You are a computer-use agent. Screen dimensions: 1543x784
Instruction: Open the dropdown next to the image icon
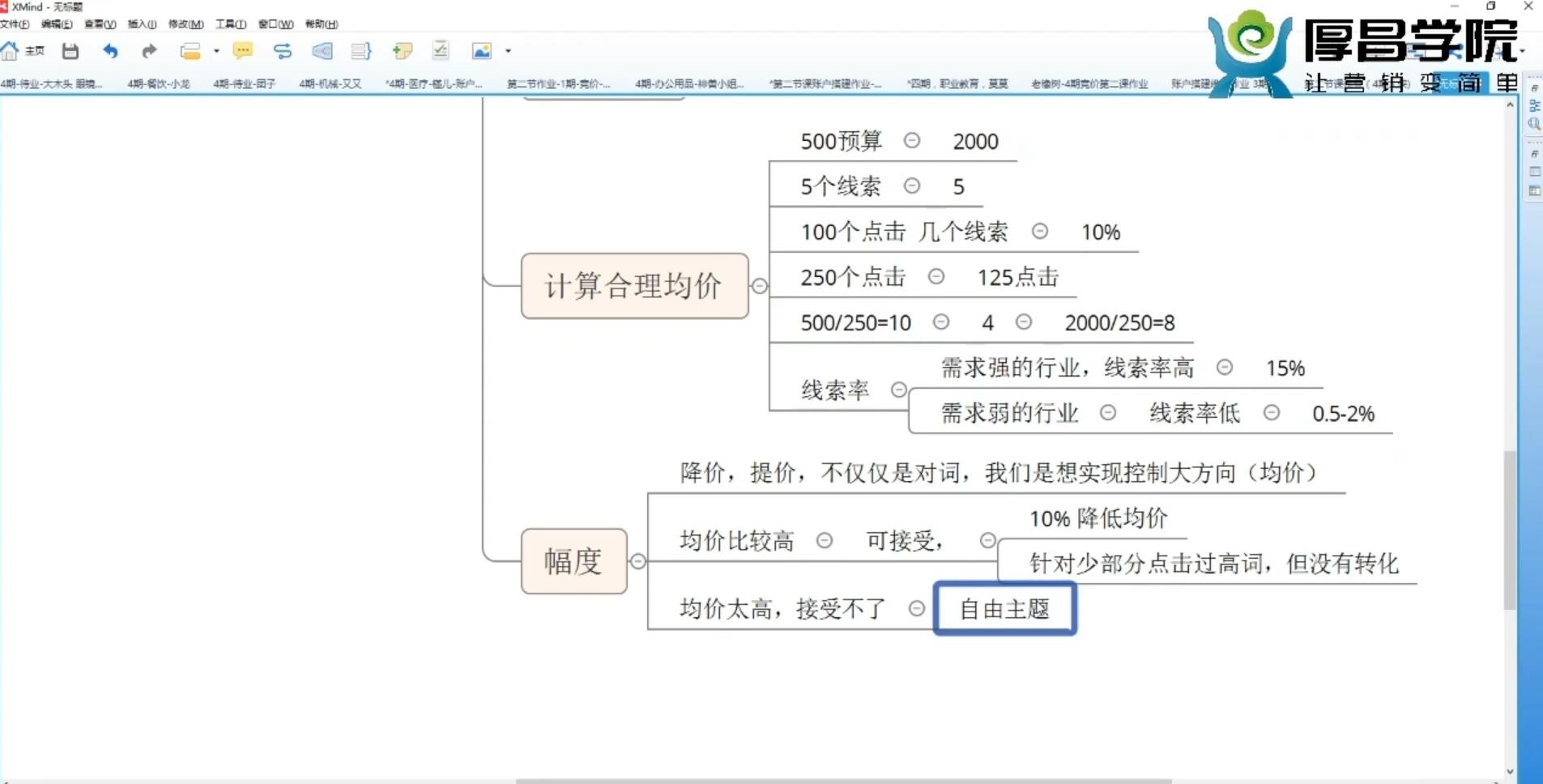508,51
